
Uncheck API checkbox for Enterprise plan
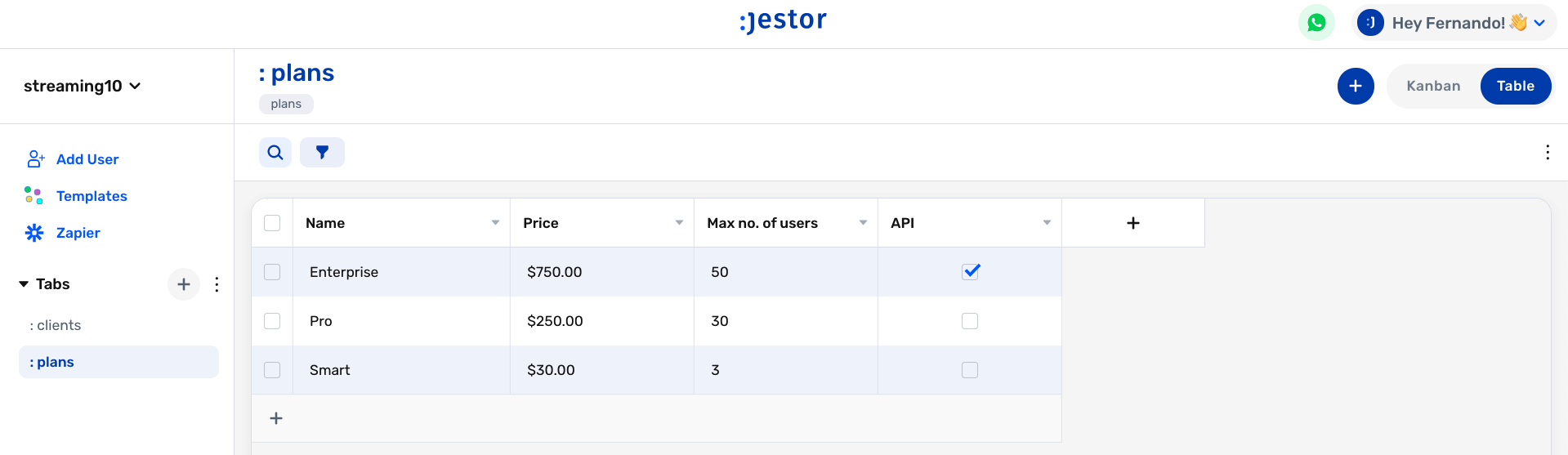coord(970,272)
